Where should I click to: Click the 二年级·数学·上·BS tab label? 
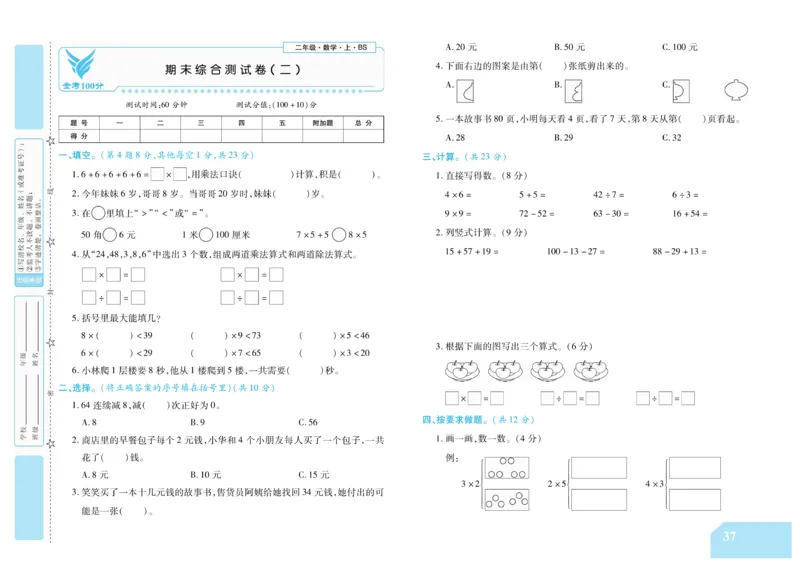coord(332,46)
